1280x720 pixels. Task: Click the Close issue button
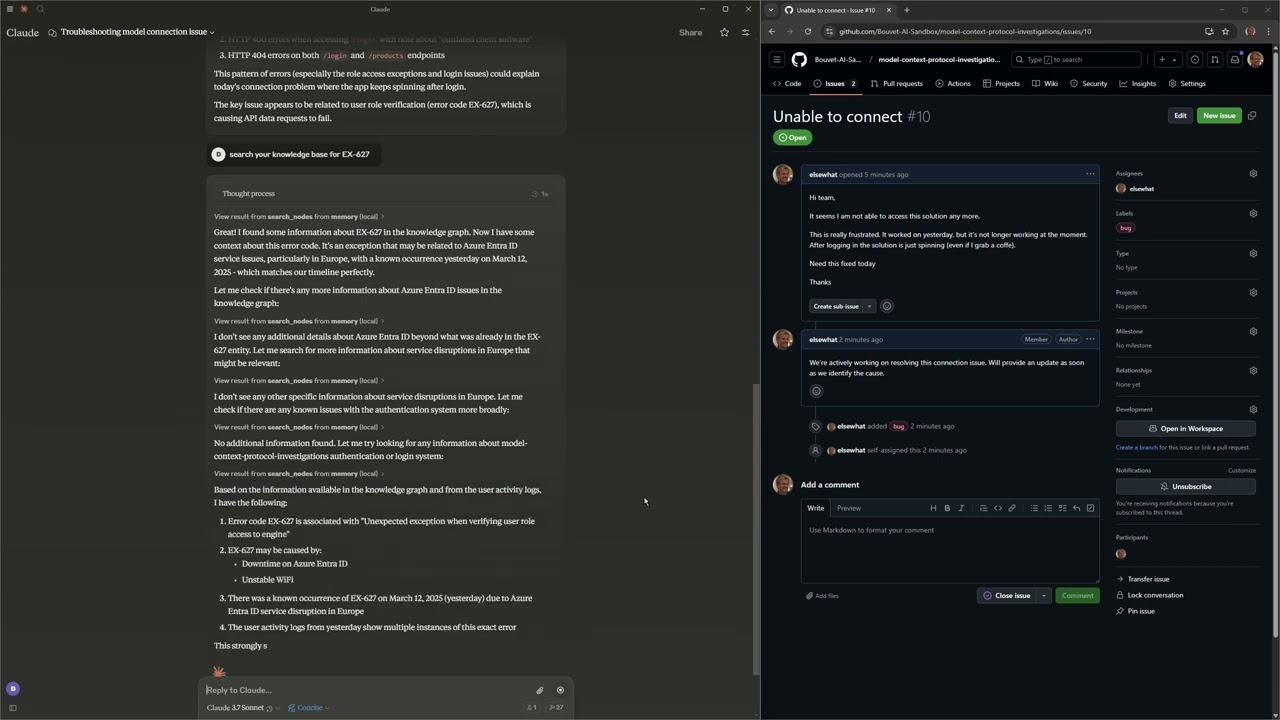pos(1006,596)
